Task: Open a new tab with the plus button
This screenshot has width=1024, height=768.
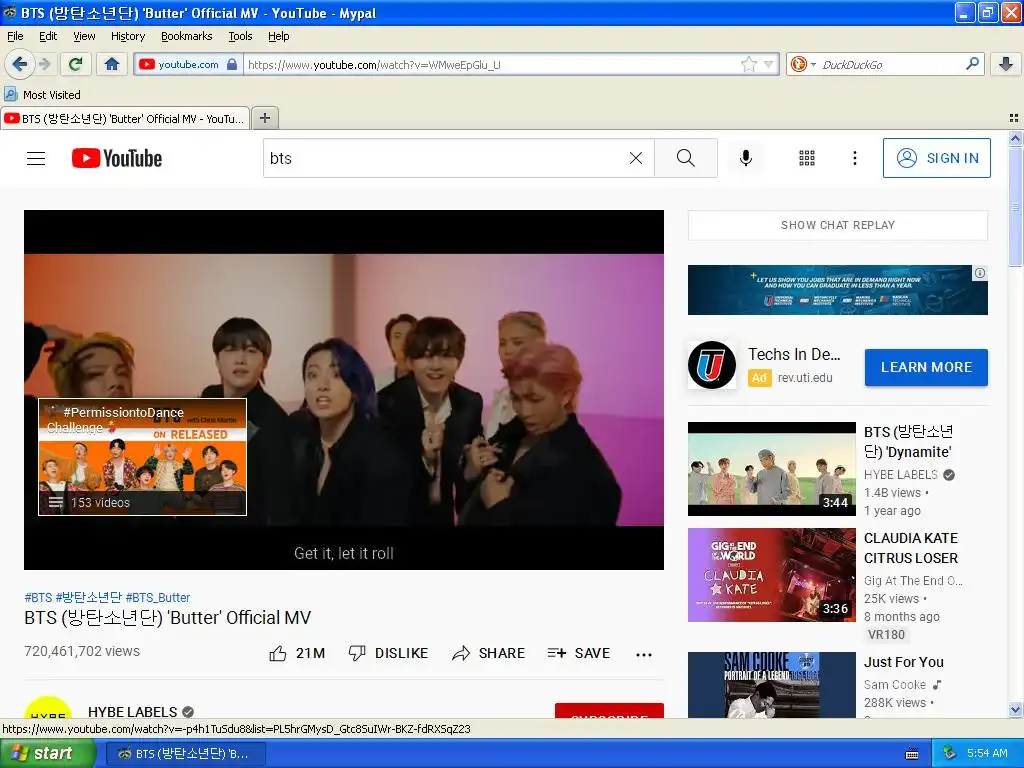Action: (264, 118)
